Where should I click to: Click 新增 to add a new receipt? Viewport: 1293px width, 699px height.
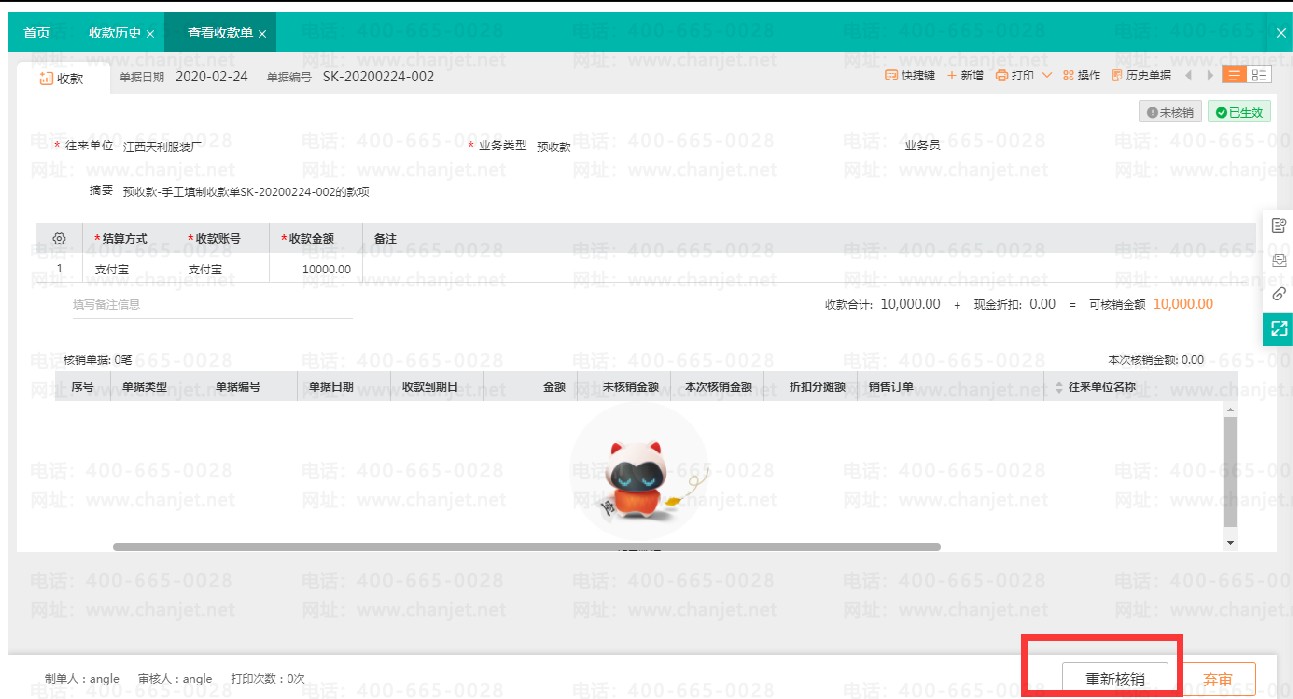[x=965, y=76]
